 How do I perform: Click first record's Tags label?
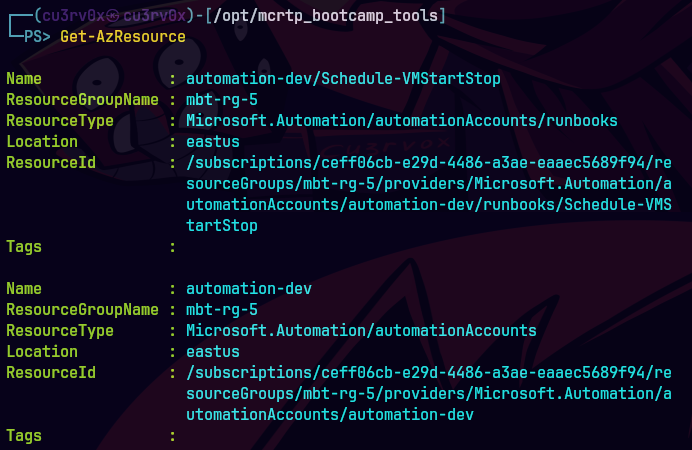click(x=24, y=247)
